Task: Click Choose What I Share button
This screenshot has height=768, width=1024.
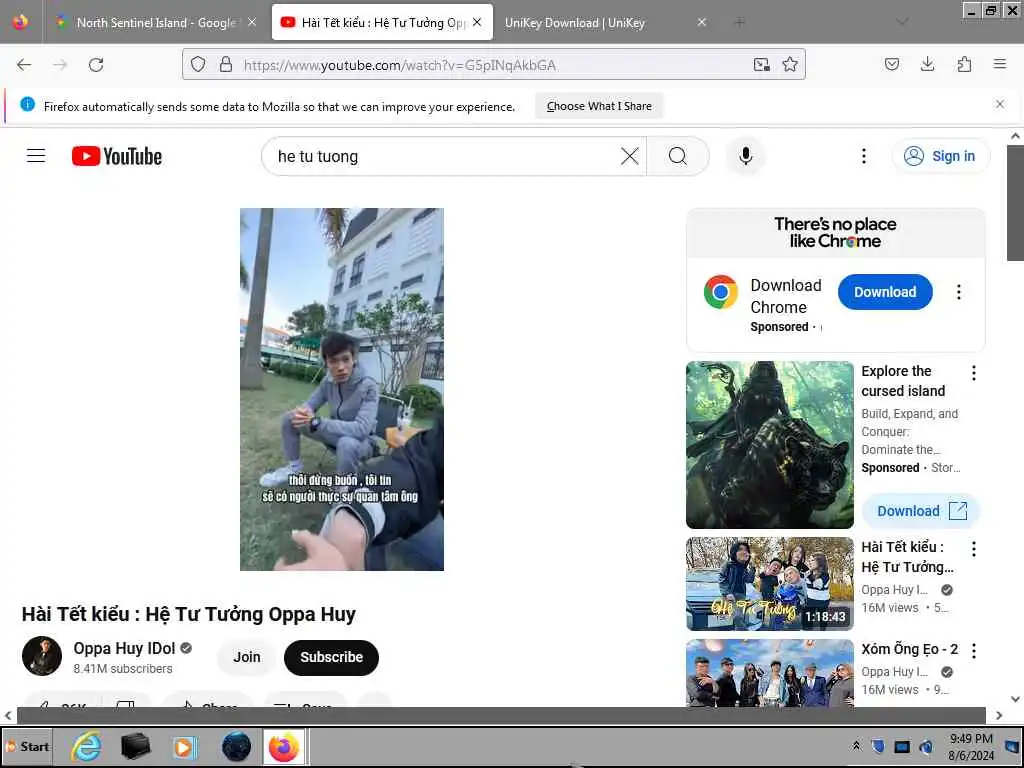Action: (x=599, y=106)
